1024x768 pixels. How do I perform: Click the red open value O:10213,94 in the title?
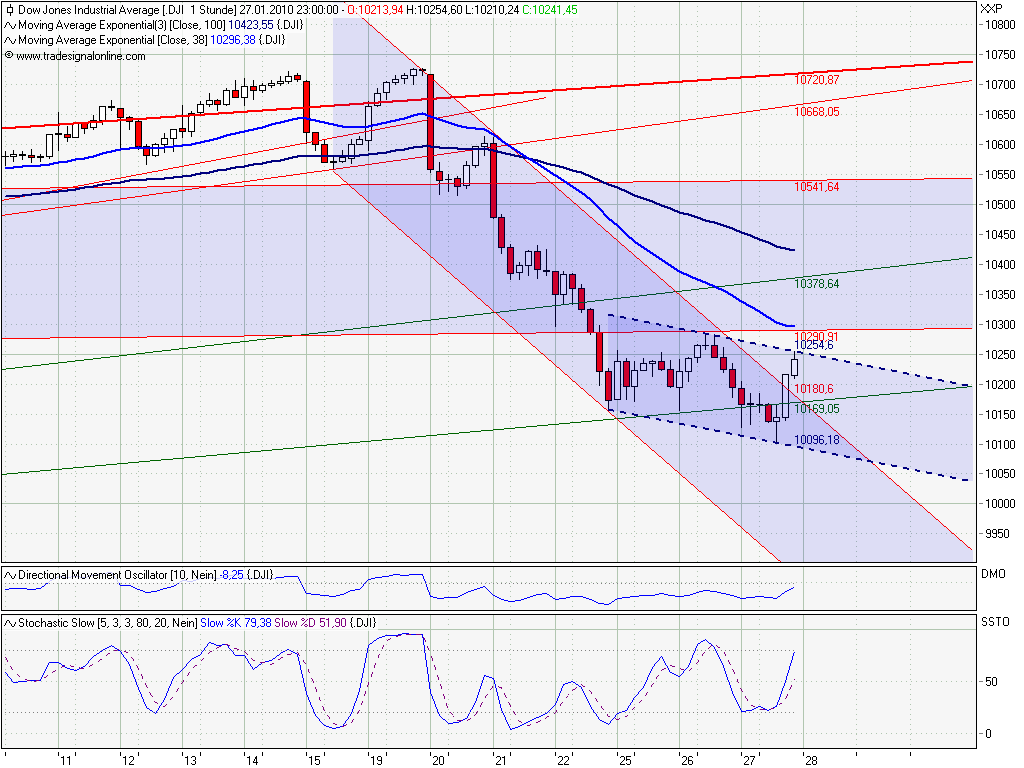pyautogui.click(x=375, y=8)
